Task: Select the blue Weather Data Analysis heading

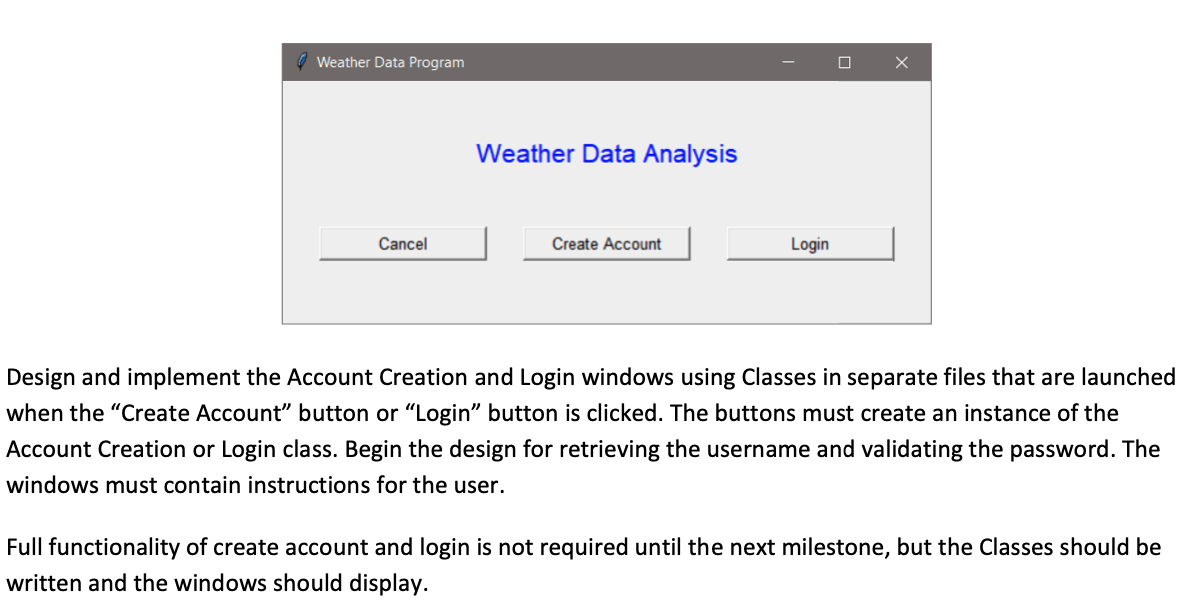Action: [x=606, y=153]
